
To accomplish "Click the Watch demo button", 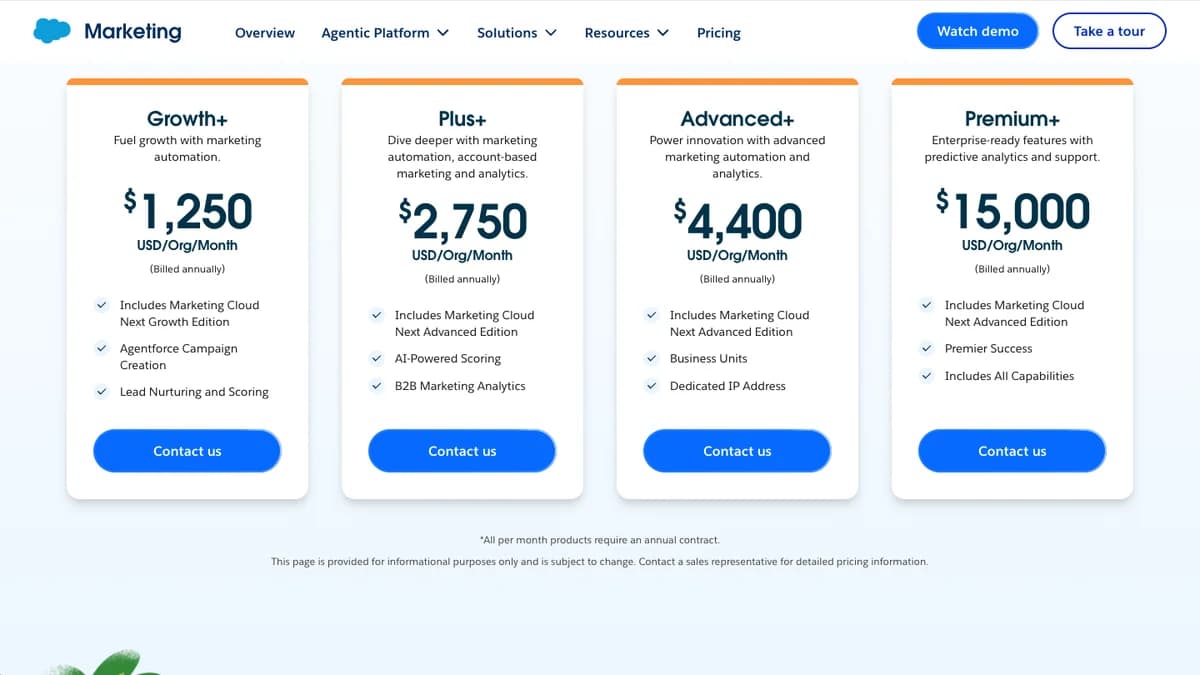I will [978, 31].
